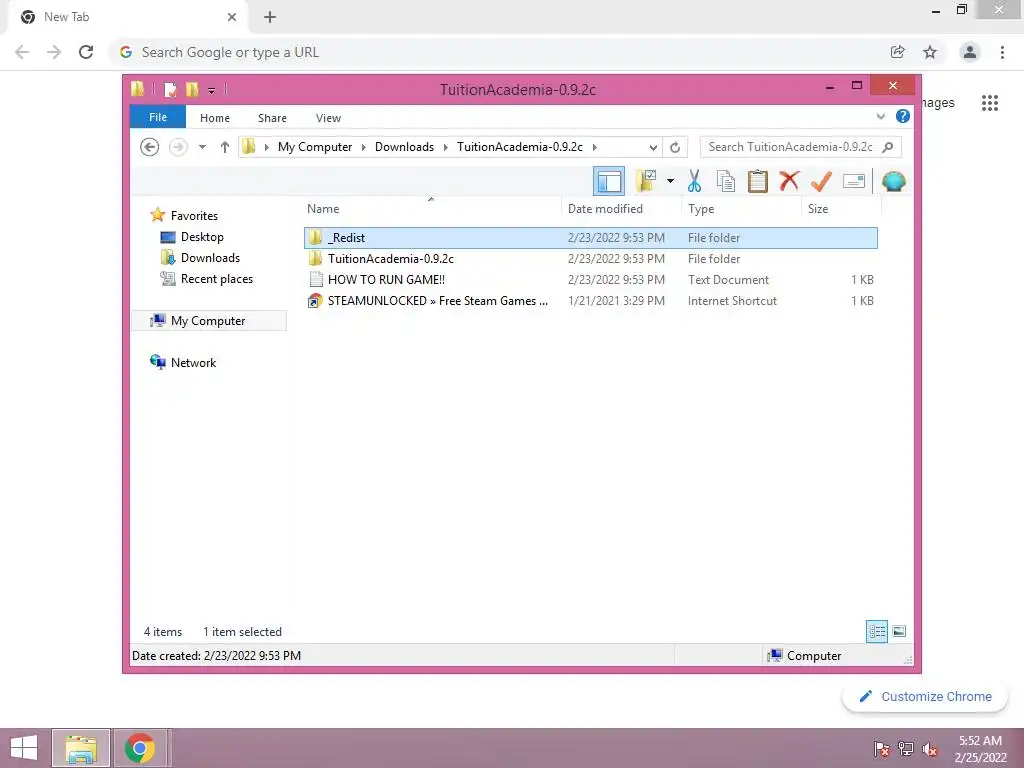The width and height of the screenshot is (1024, 768).
Task: Click the new folder toolbar icon
Action: click(647, 181)
